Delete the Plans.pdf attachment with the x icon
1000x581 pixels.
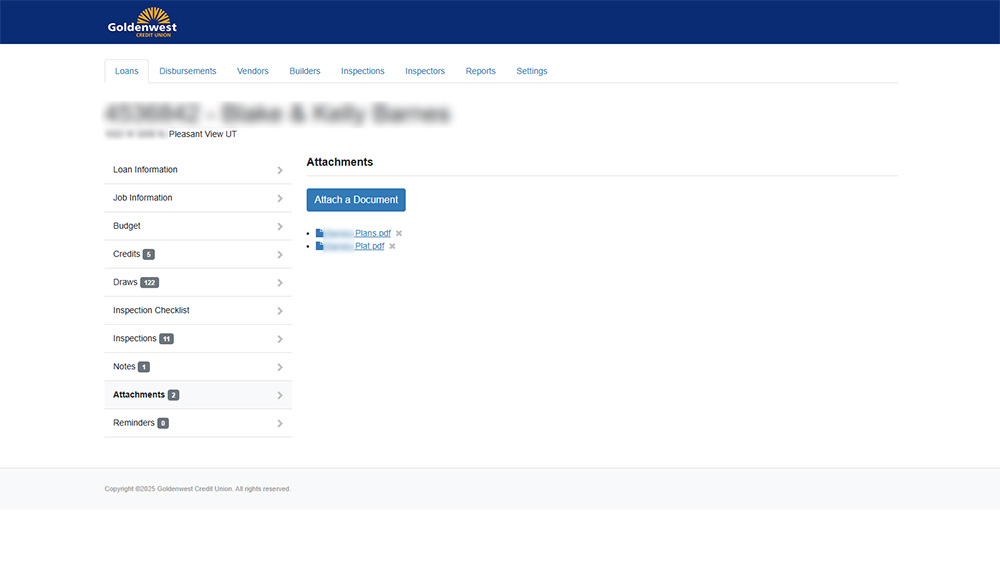[399, 233]
